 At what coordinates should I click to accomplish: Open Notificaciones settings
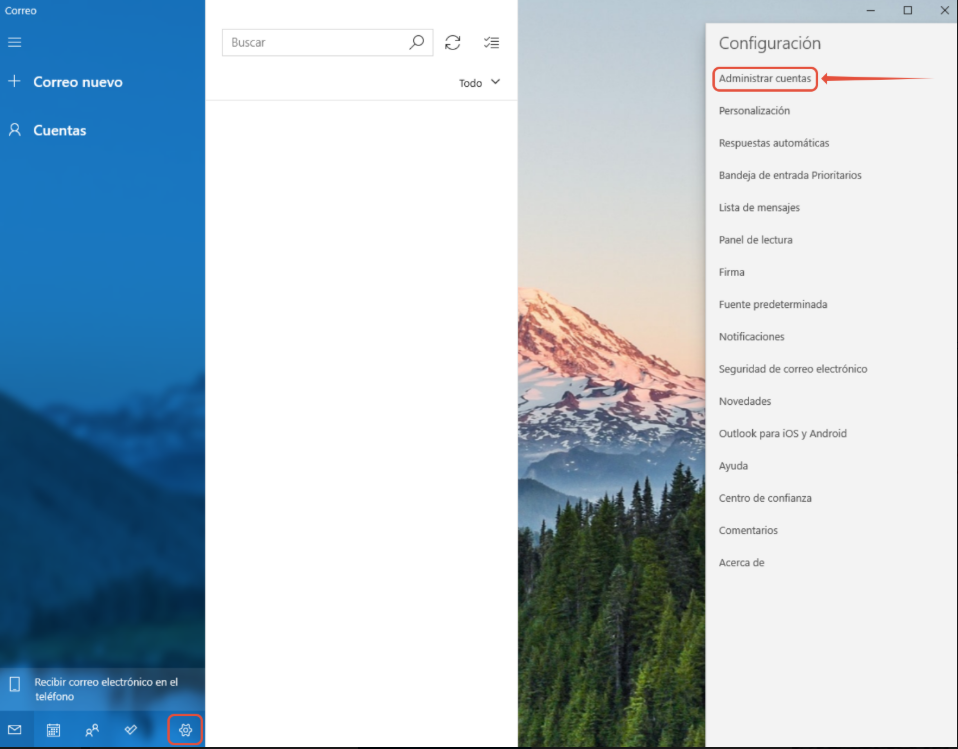(751, 337)
